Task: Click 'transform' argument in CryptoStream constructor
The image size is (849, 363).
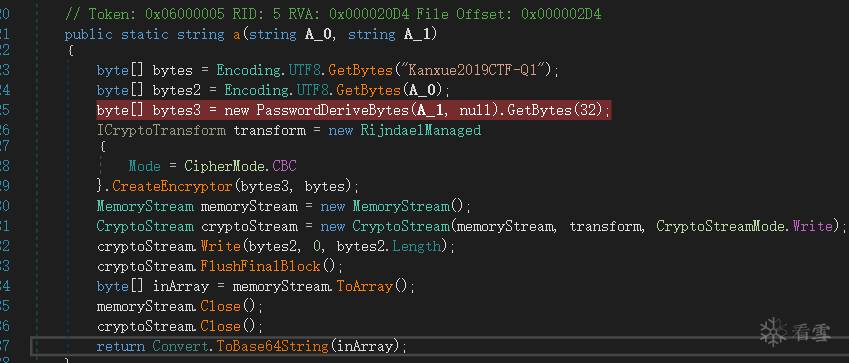Action: pyautogui.click(x=606, y=226)
